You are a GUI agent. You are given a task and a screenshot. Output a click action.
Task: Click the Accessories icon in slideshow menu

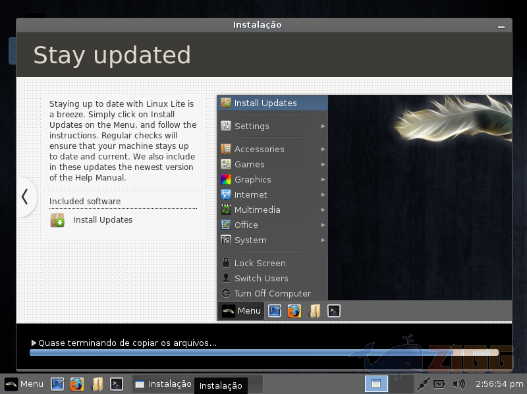point(226,149)
